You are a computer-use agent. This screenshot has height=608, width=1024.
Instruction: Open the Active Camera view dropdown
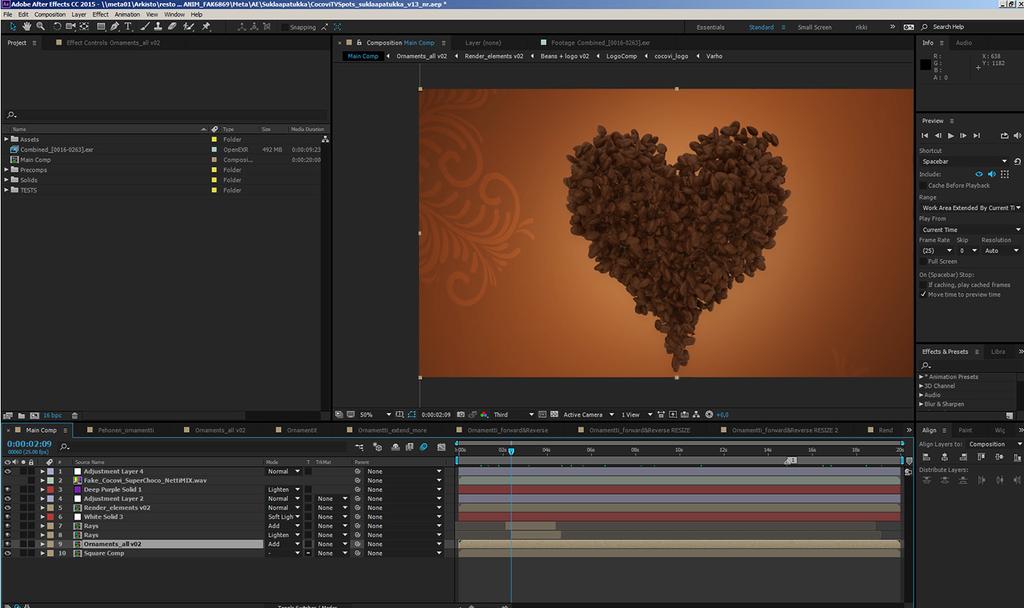588,415
